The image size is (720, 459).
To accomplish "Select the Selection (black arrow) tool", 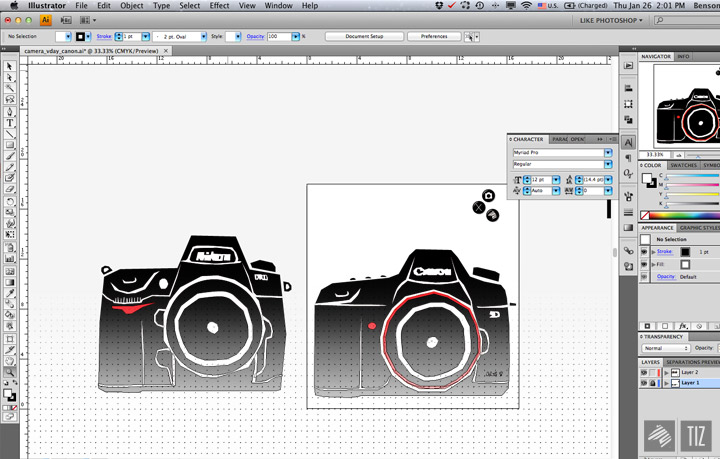I will 10,66.
